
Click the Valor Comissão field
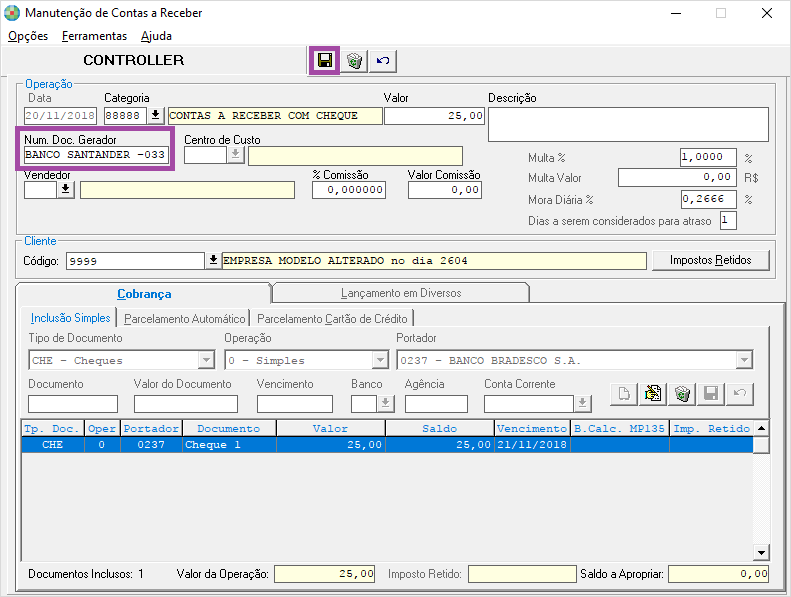pyautogui.click(x=445, y=190)
